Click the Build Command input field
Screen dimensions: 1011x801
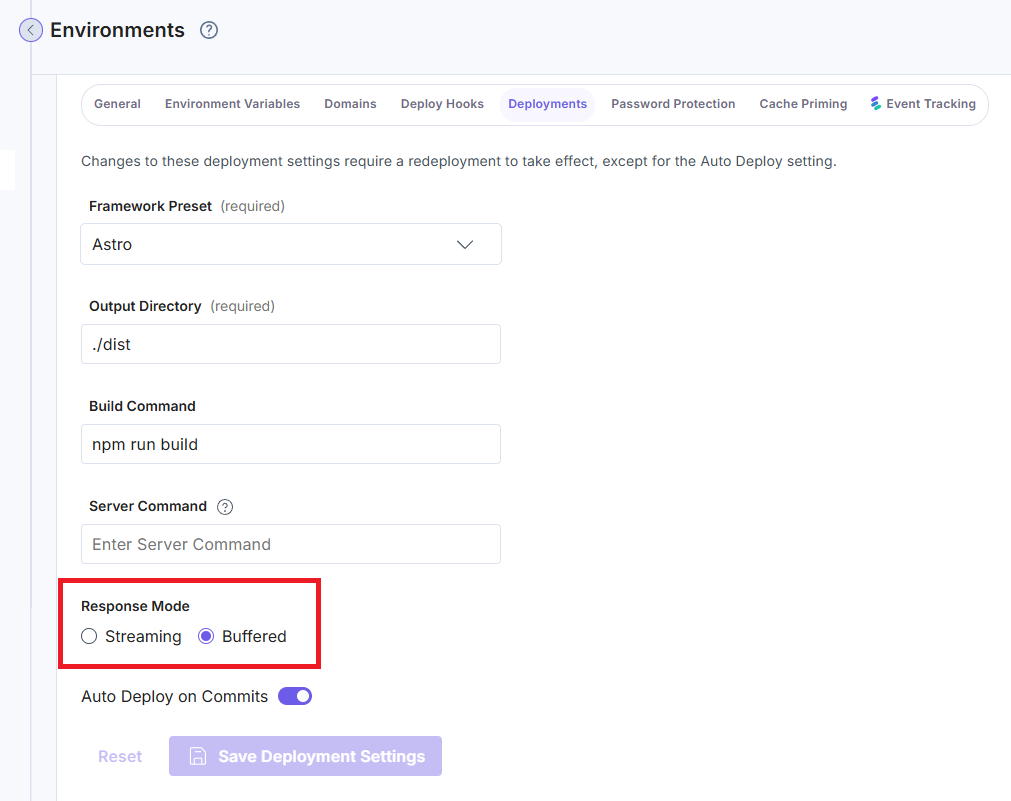291,444
